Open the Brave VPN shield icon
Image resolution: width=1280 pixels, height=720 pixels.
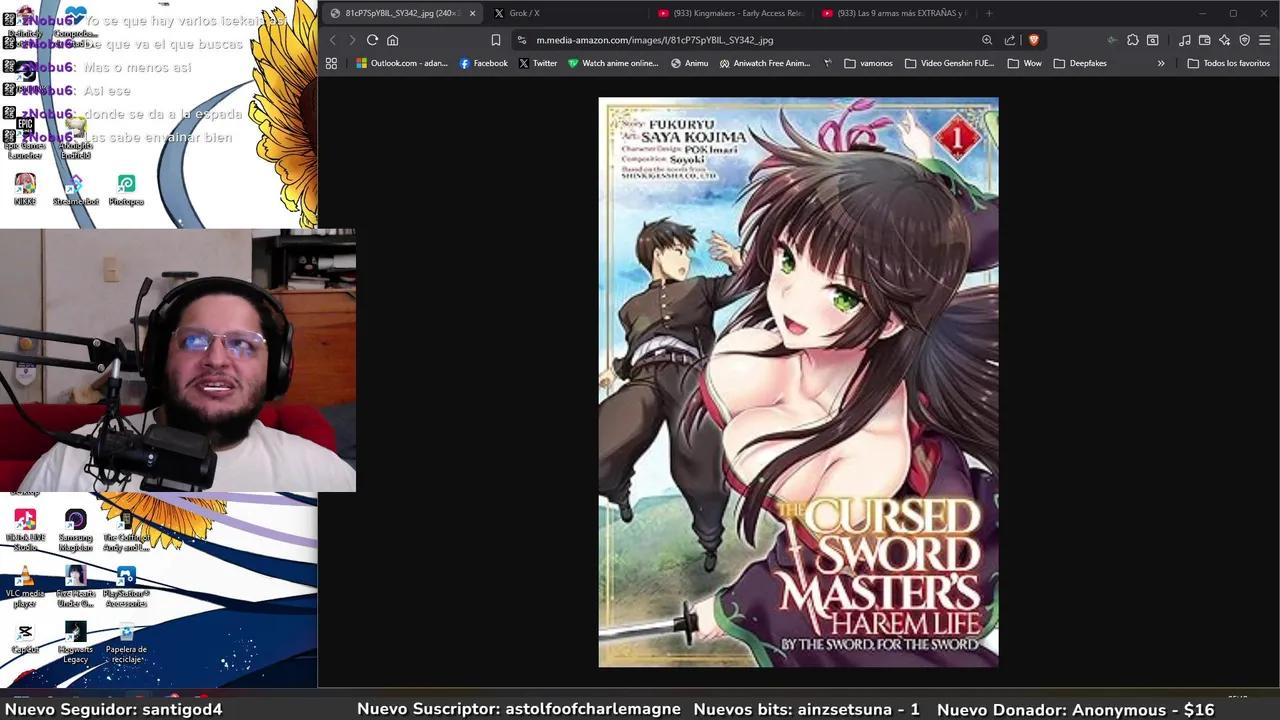(x=1245, y=40)
